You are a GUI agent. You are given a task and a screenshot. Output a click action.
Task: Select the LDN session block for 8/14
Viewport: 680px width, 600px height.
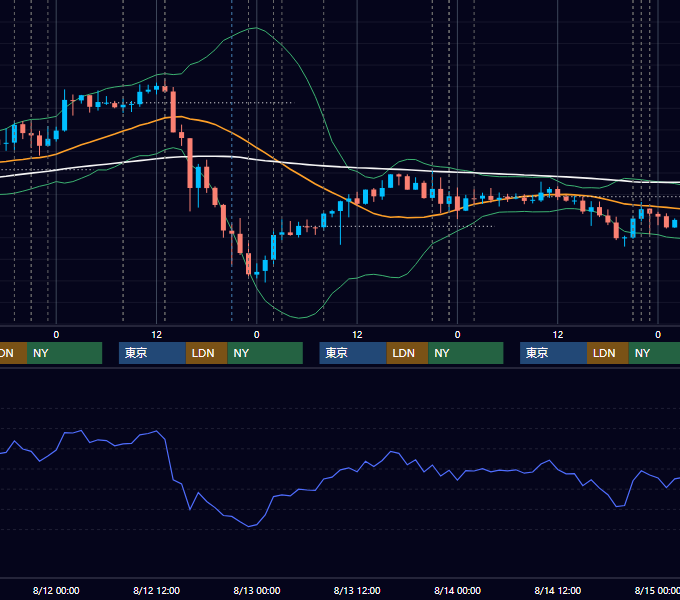coord(608,353)
